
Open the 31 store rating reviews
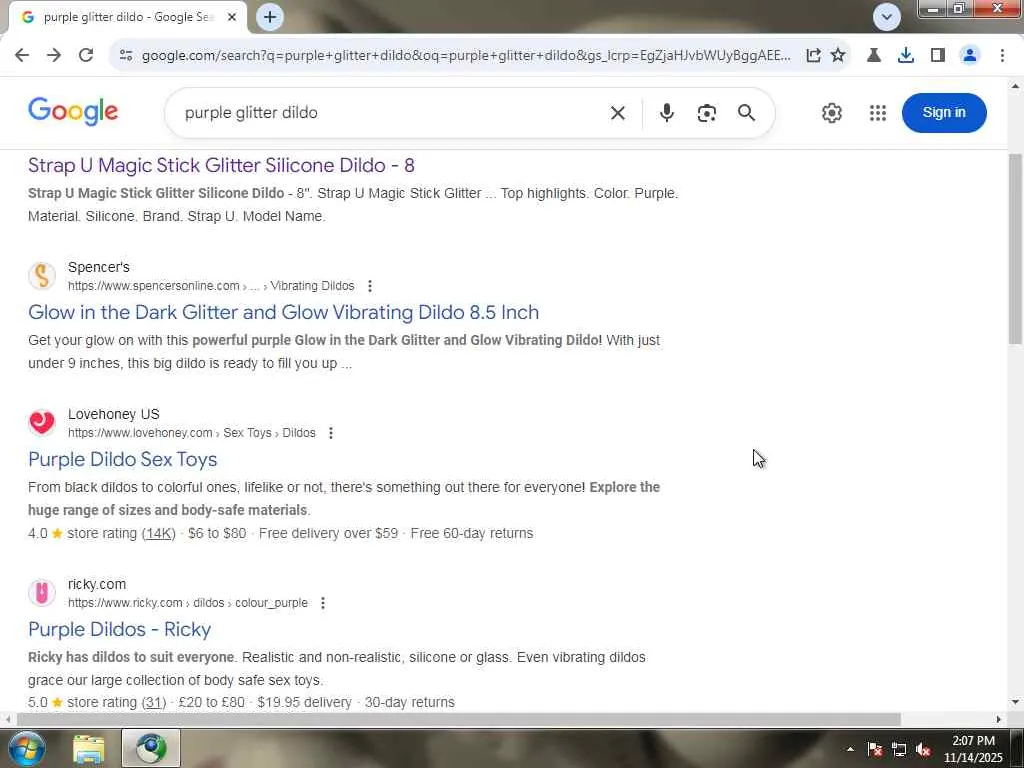tap(154, 703)
